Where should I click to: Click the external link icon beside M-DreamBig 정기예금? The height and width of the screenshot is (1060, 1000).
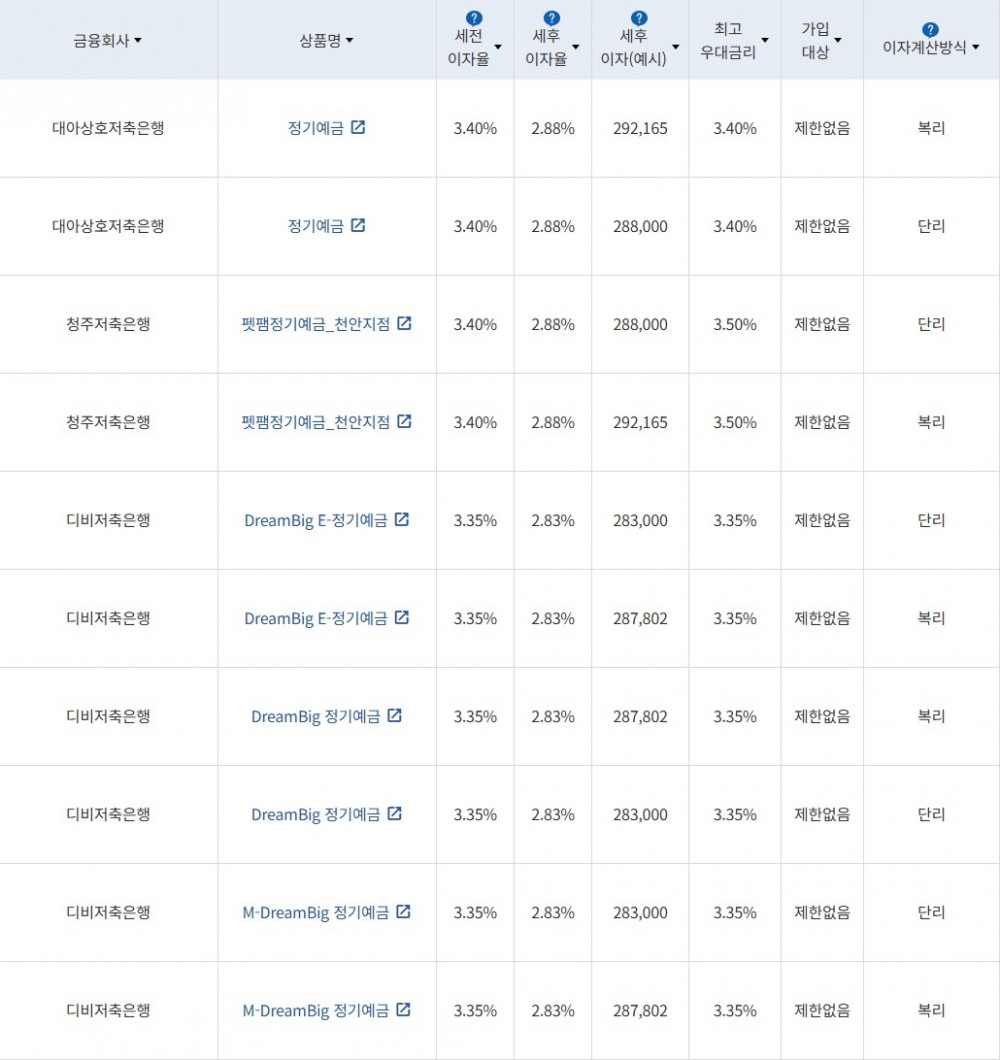click(404, 911)
